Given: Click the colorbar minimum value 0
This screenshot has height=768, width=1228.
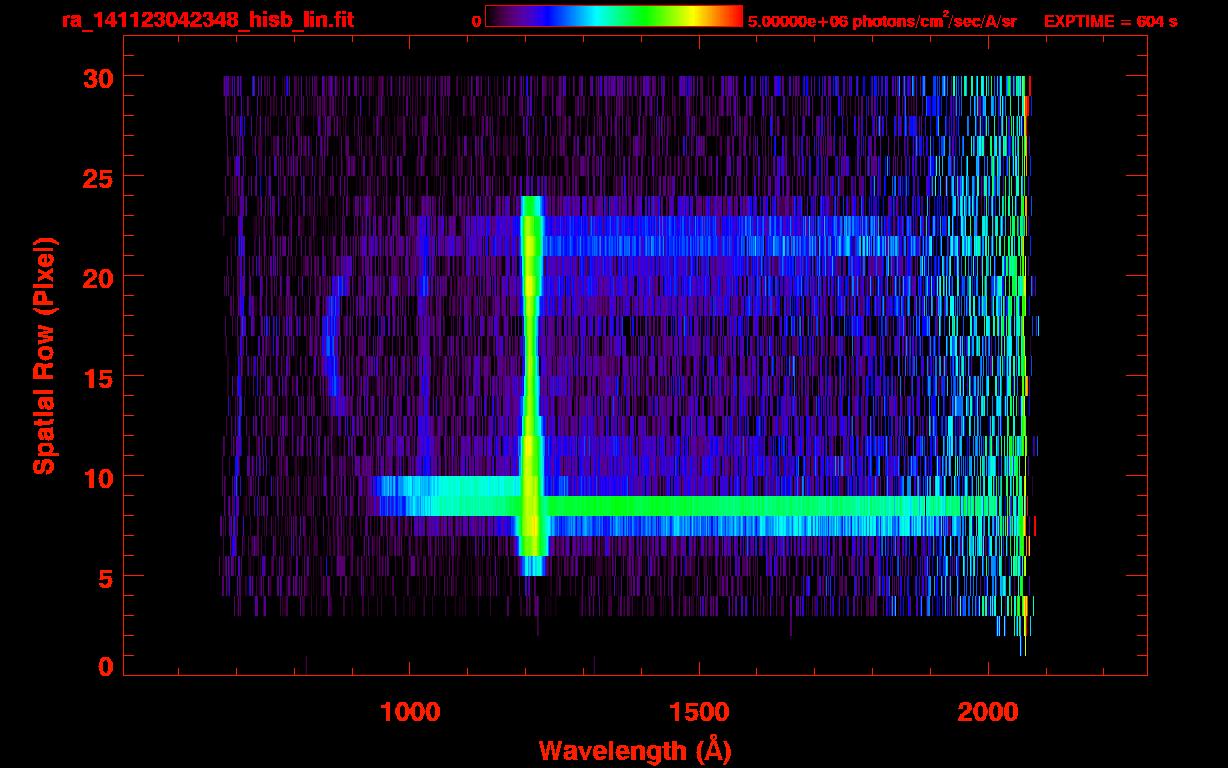Looking at the screenshot, I should tap(477, 21).
